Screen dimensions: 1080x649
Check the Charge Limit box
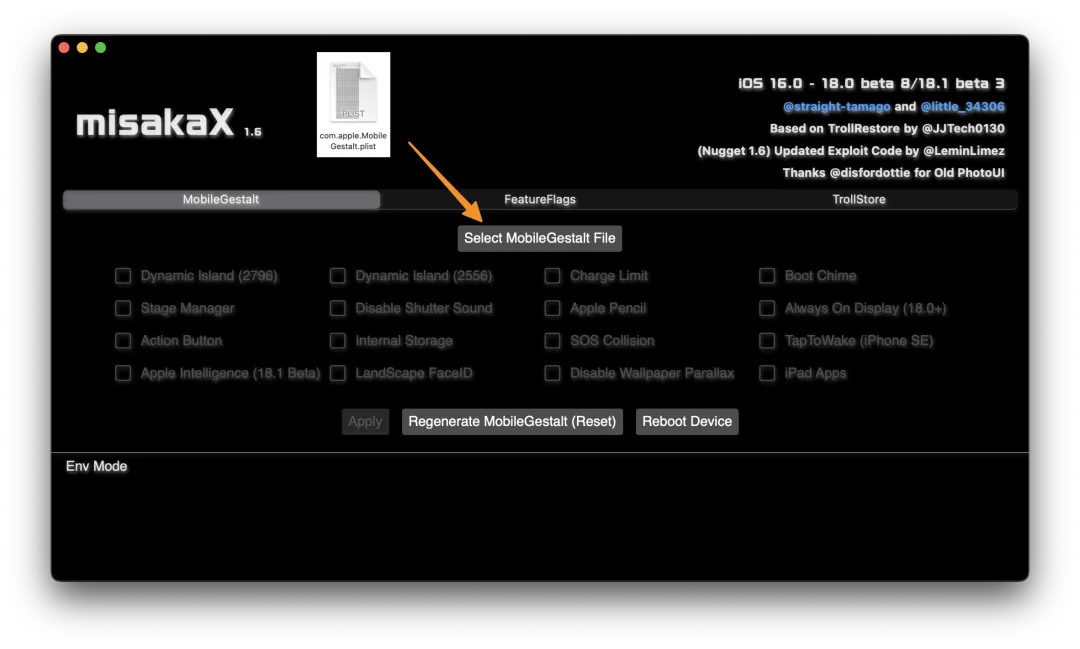(552, 276)
